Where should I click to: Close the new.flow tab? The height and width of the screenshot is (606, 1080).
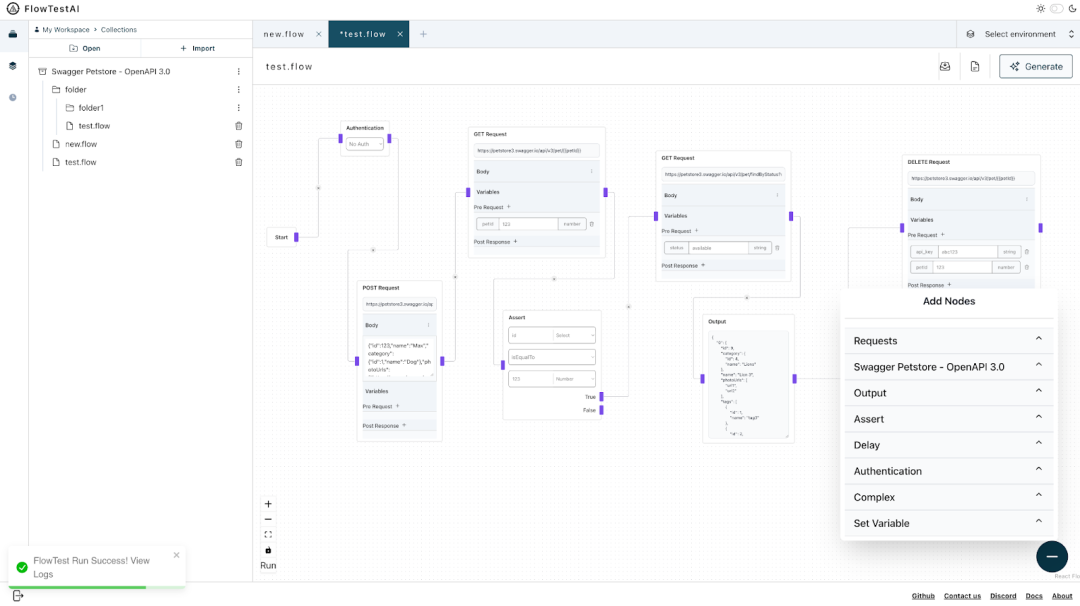pos(319,34)
